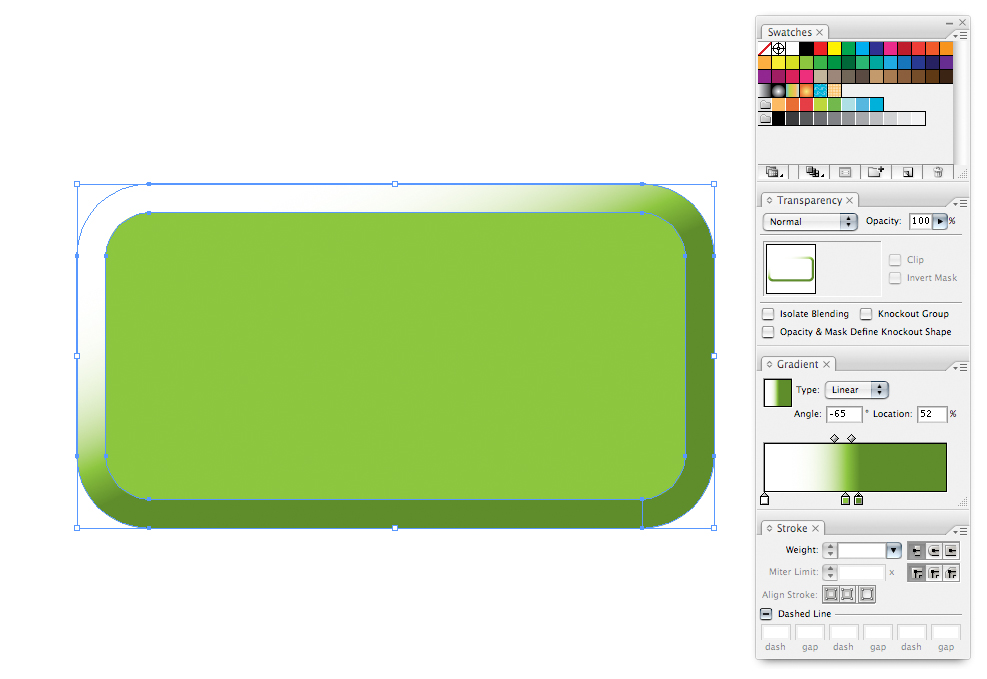987x679 pixels.
Task: Select the yellow swatch in the top row
Action: coord(835,48)
